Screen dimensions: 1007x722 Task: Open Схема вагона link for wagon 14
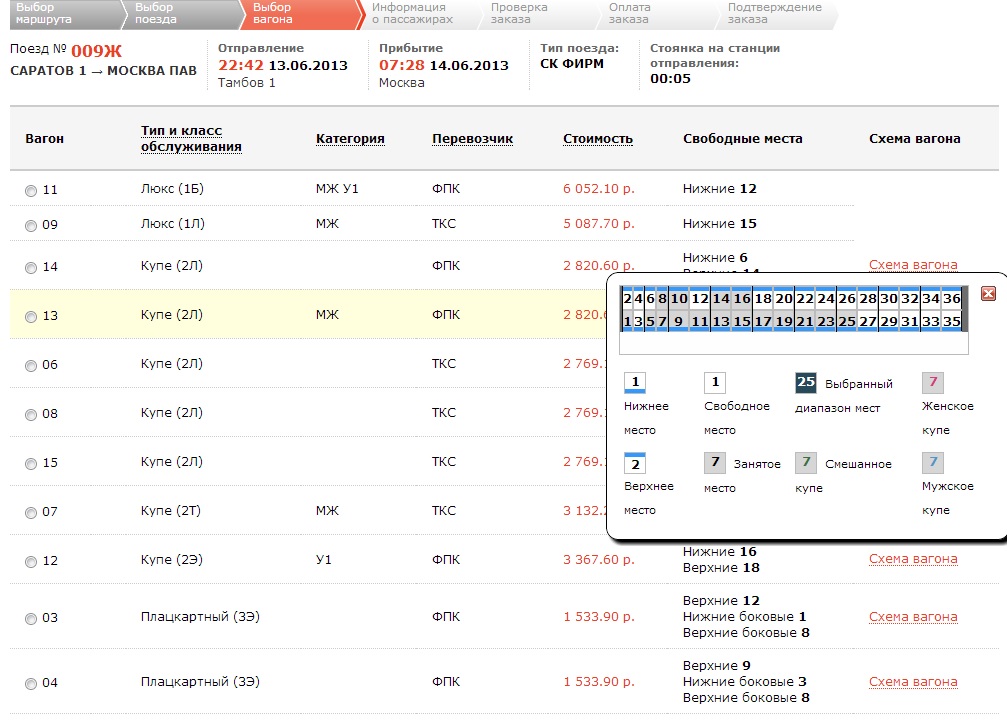click(x=913, y=265)
